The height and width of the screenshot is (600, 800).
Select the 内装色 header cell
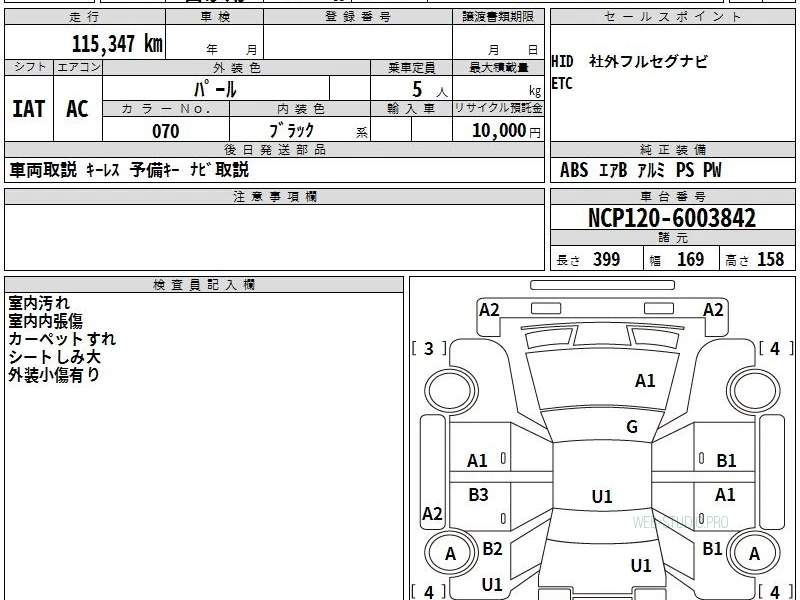(300, 109)
